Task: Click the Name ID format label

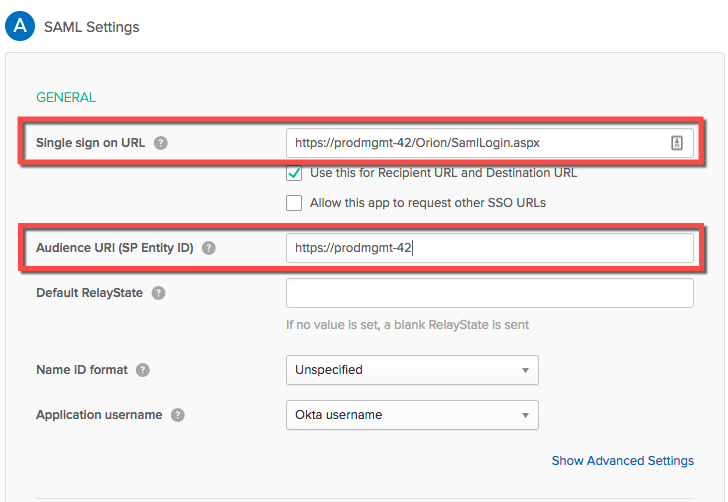Action: pos(82,370)
